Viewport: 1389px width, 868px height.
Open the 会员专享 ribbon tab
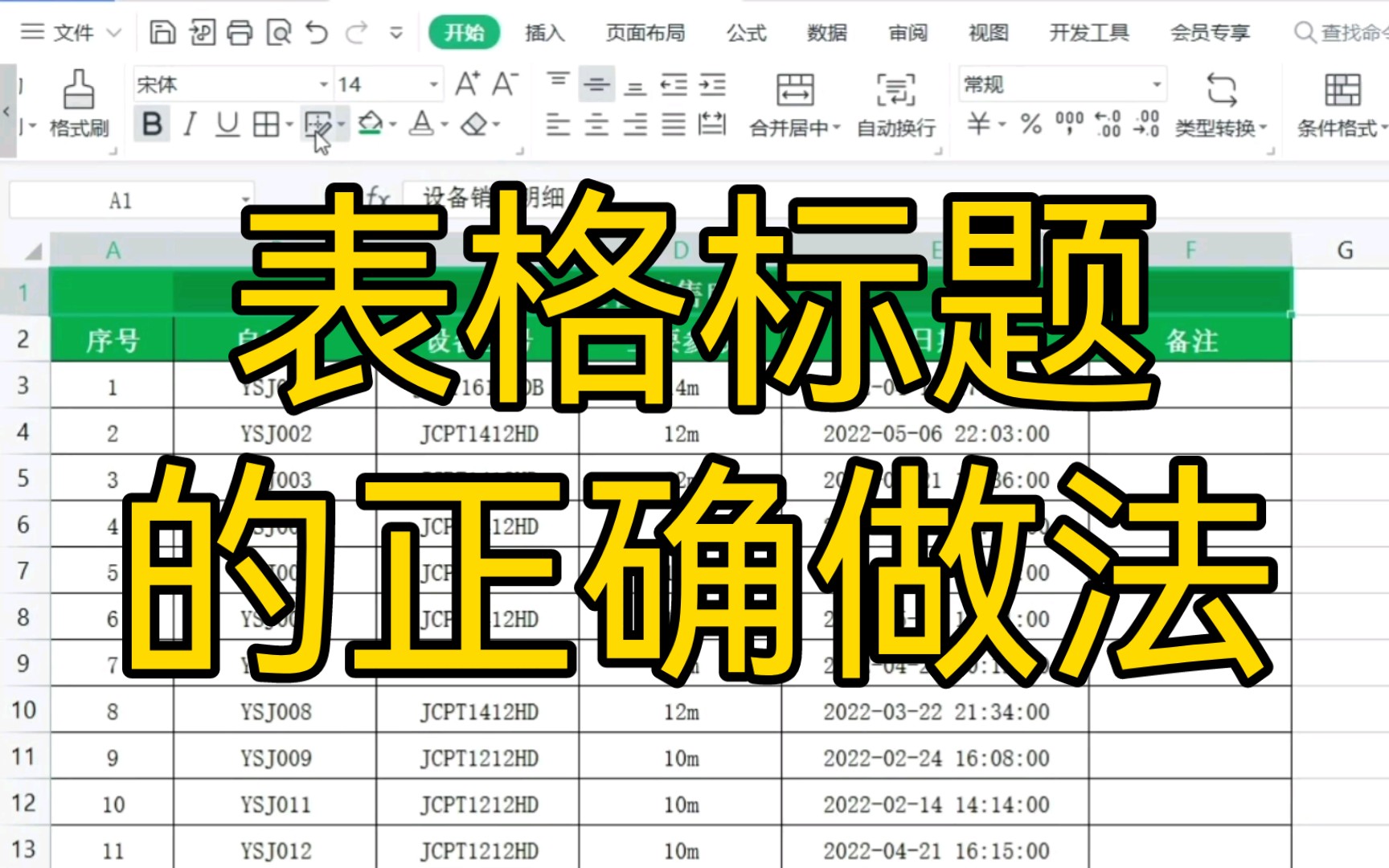click(1210, 33)
